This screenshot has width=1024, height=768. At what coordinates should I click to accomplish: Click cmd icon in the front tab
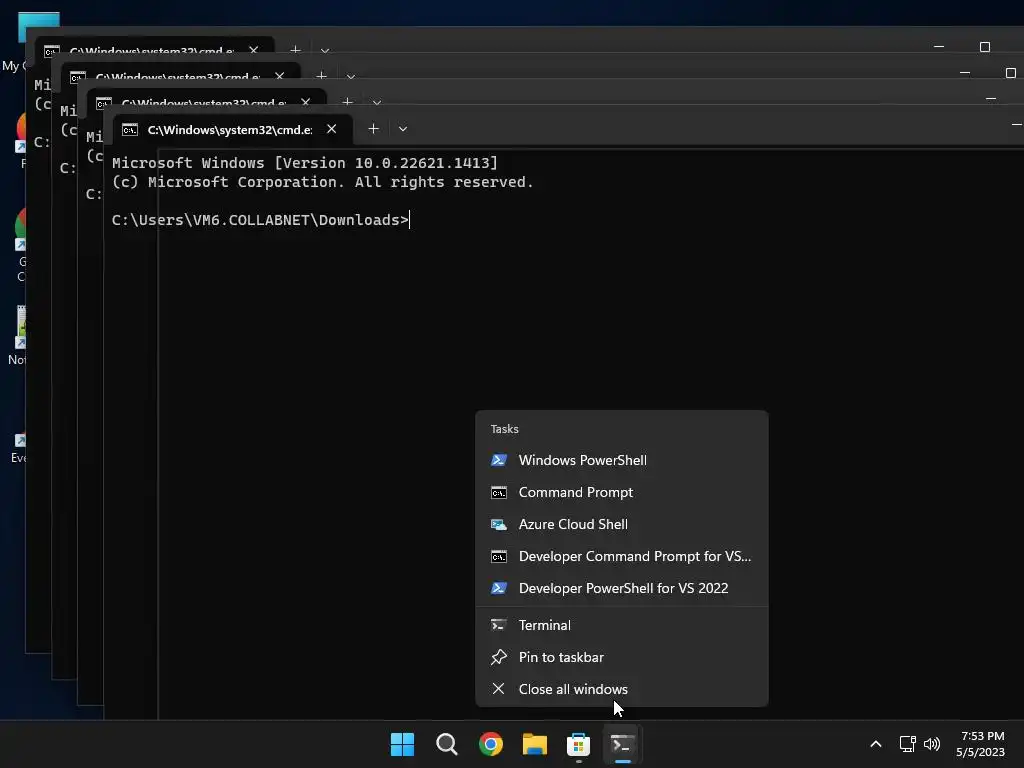coord(130,129)
